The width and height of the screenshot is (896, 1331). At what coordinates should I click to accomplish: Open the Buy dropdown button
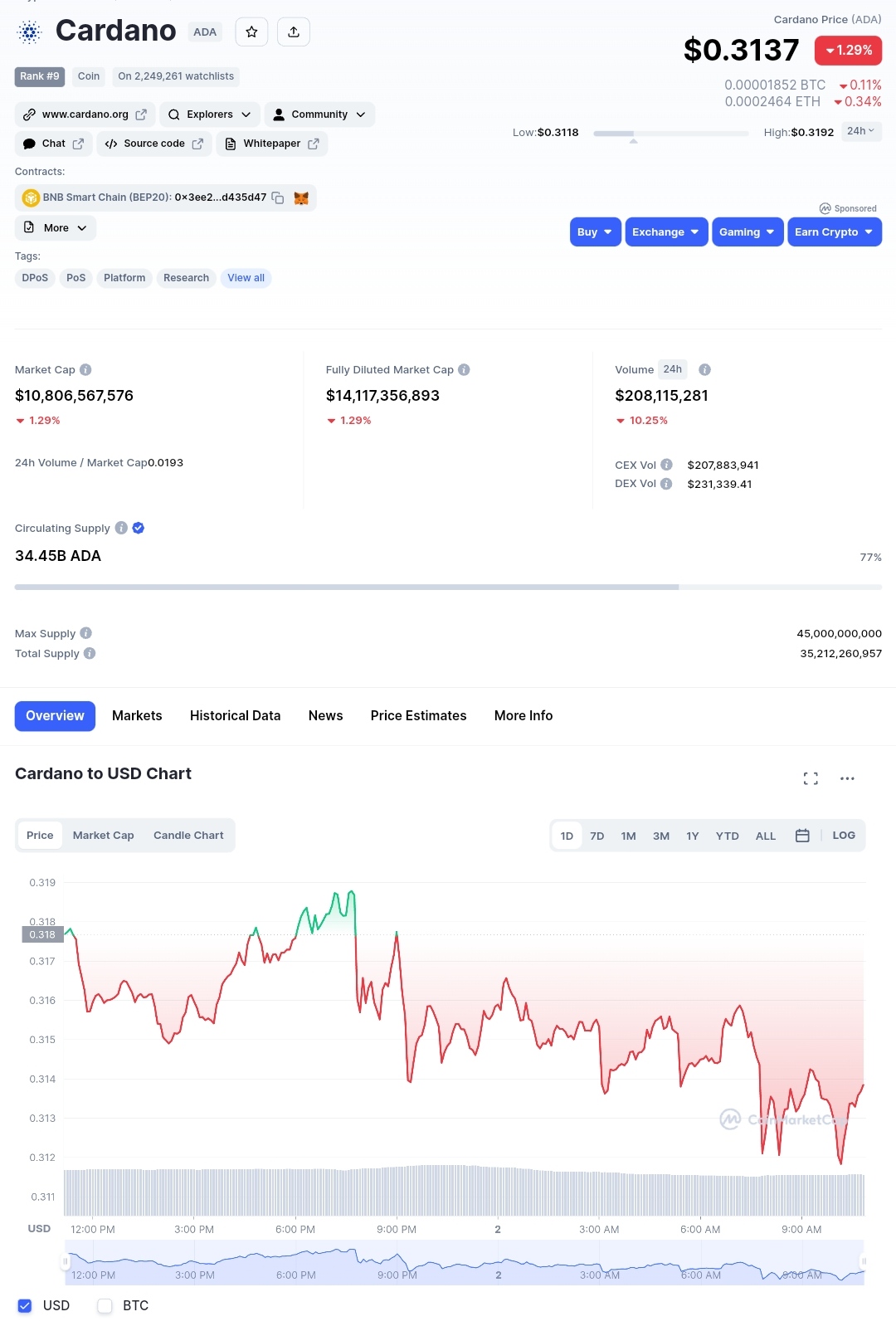tap(595, 232)
